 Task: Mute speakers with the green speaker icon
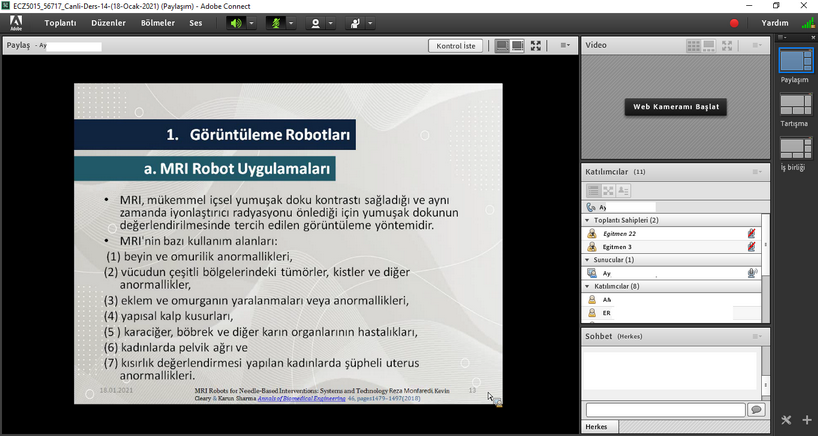coord(236,22)
